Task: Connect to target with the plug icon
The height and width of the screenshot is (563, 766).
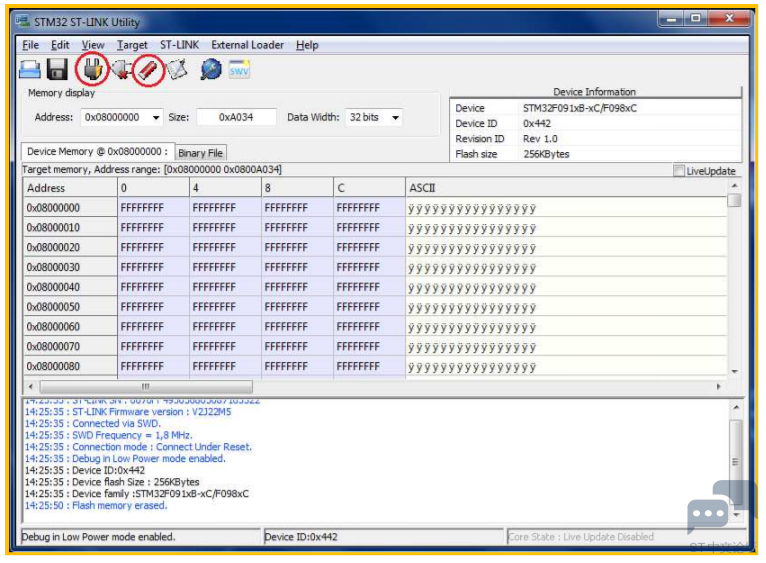Action: [x=93, y=69]
